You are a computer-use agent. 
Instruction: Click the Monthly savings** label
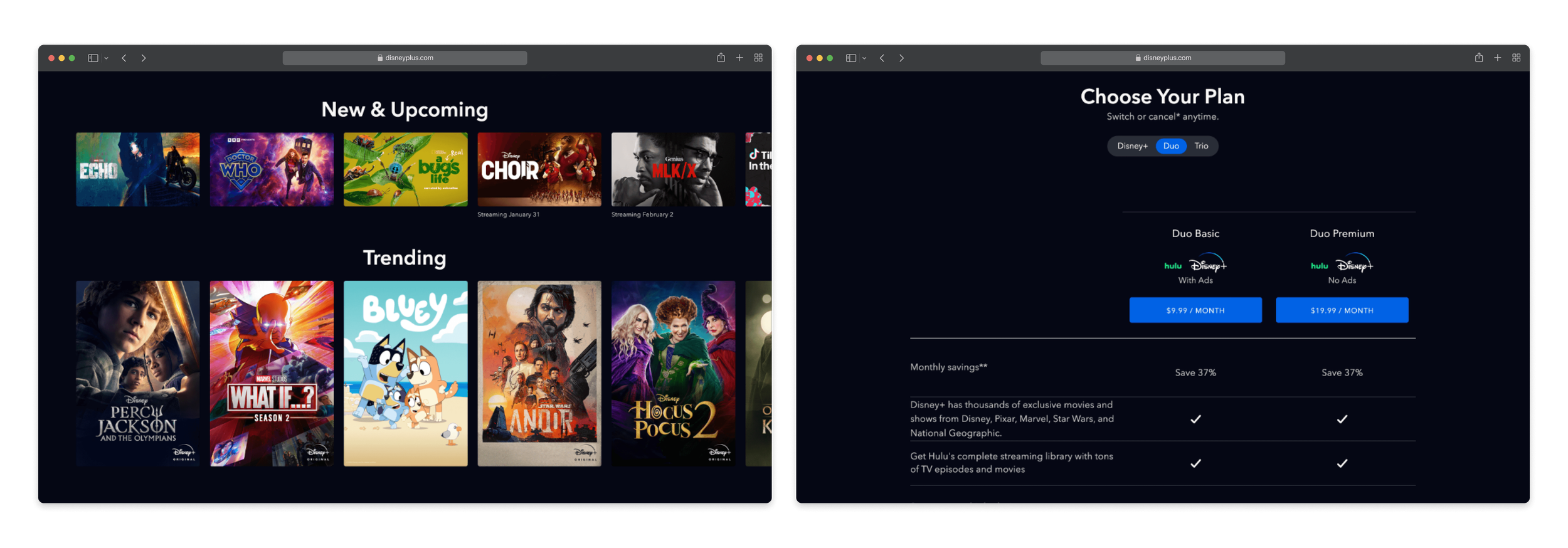948,367
